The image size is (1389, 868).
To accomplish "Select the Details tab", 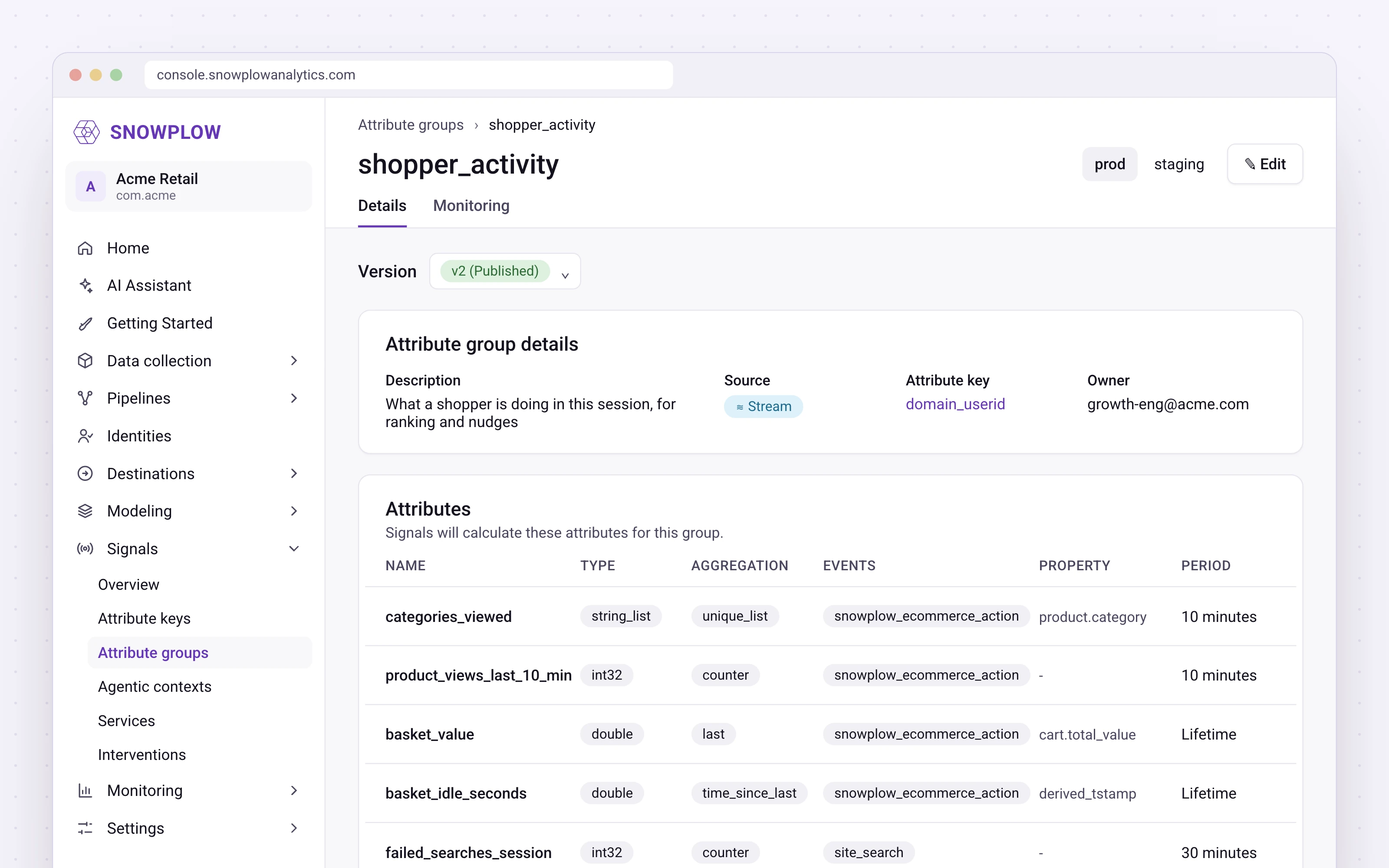I will coord(382,206).
